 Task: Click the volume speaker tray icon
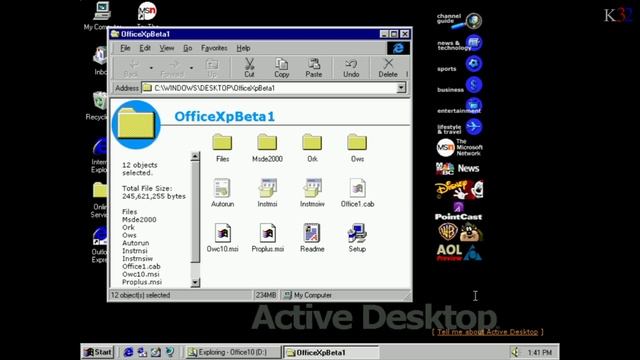click(x=515, y=352)
